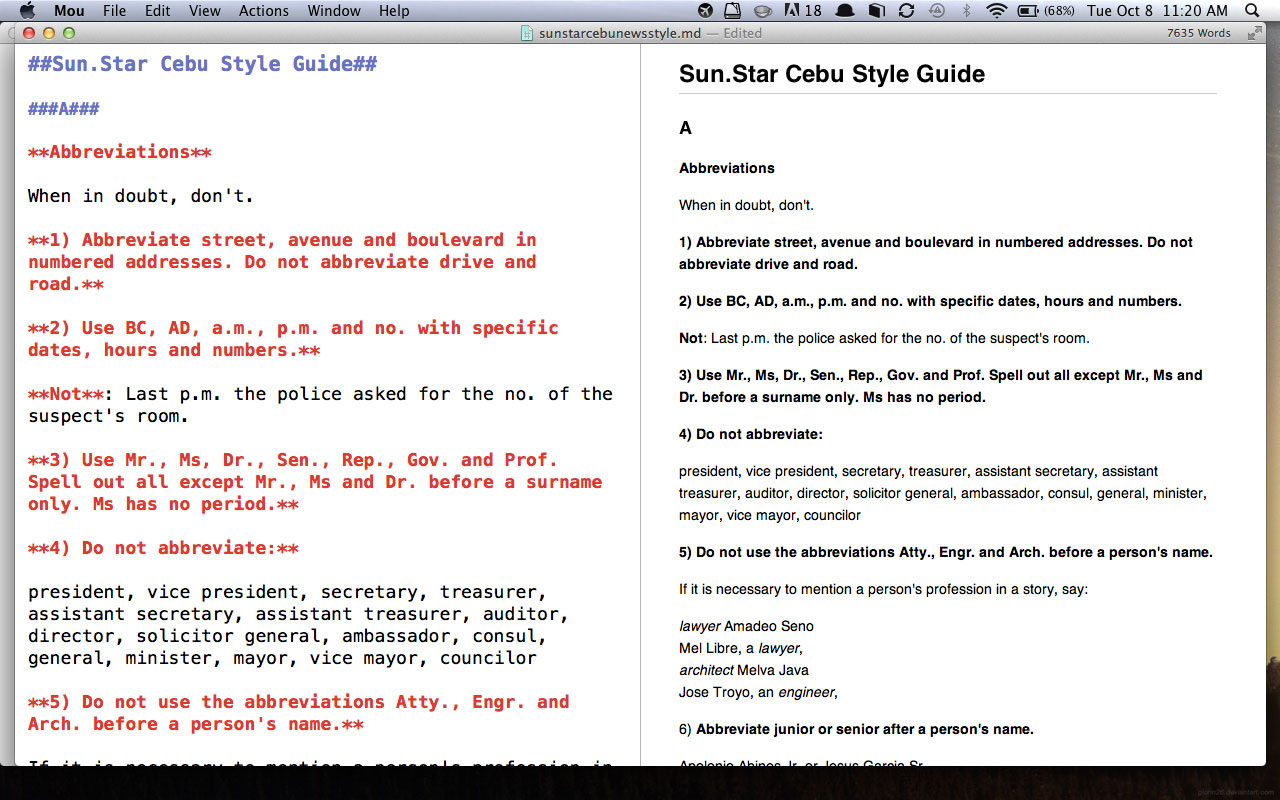Viewport: 1280px width, 800px height.
Task: Click the Adobe icon showing 18
Action: [803, 11]
